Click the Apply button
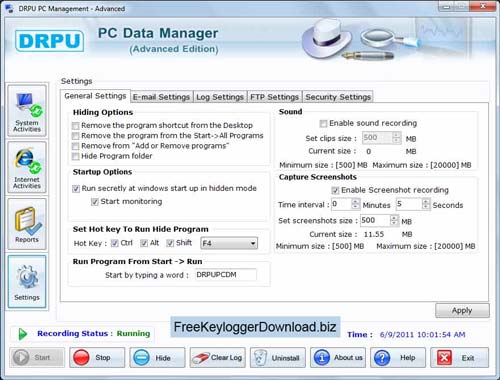This screenshot has width=500, height=380. (x=462, y=310)
